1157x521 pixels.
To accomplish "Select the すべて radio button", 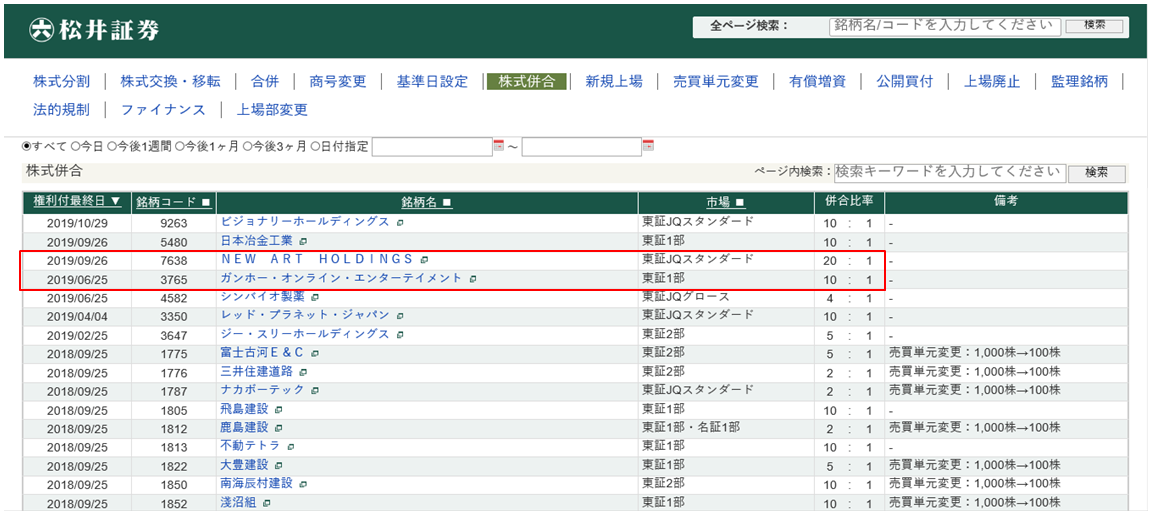I will tap(28, 146).
